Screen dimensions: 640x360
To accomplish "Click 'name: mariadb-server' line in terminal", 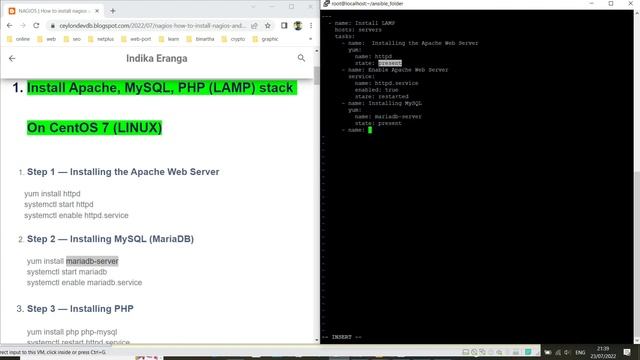I will tap(388, 117).
